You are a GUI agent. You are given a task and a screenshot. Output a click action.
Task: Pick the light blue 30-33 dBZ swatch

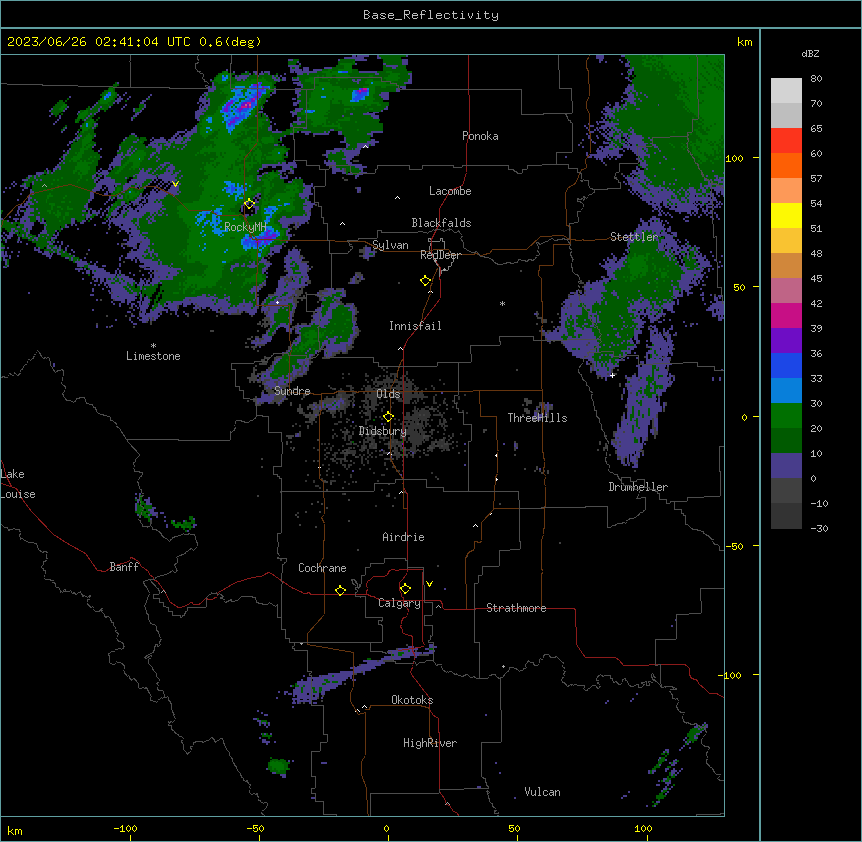(x=786, y=391)
